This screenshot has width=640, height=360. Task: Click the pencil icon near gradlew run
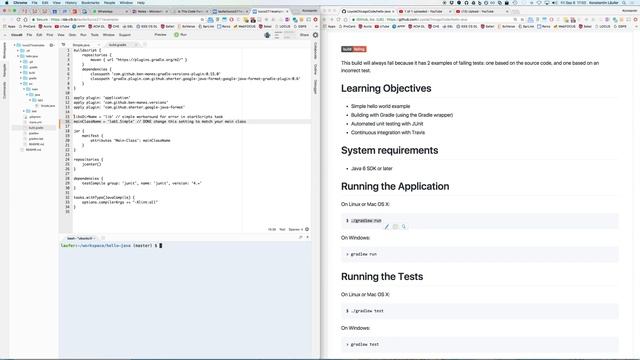click(x=387, y=227)
